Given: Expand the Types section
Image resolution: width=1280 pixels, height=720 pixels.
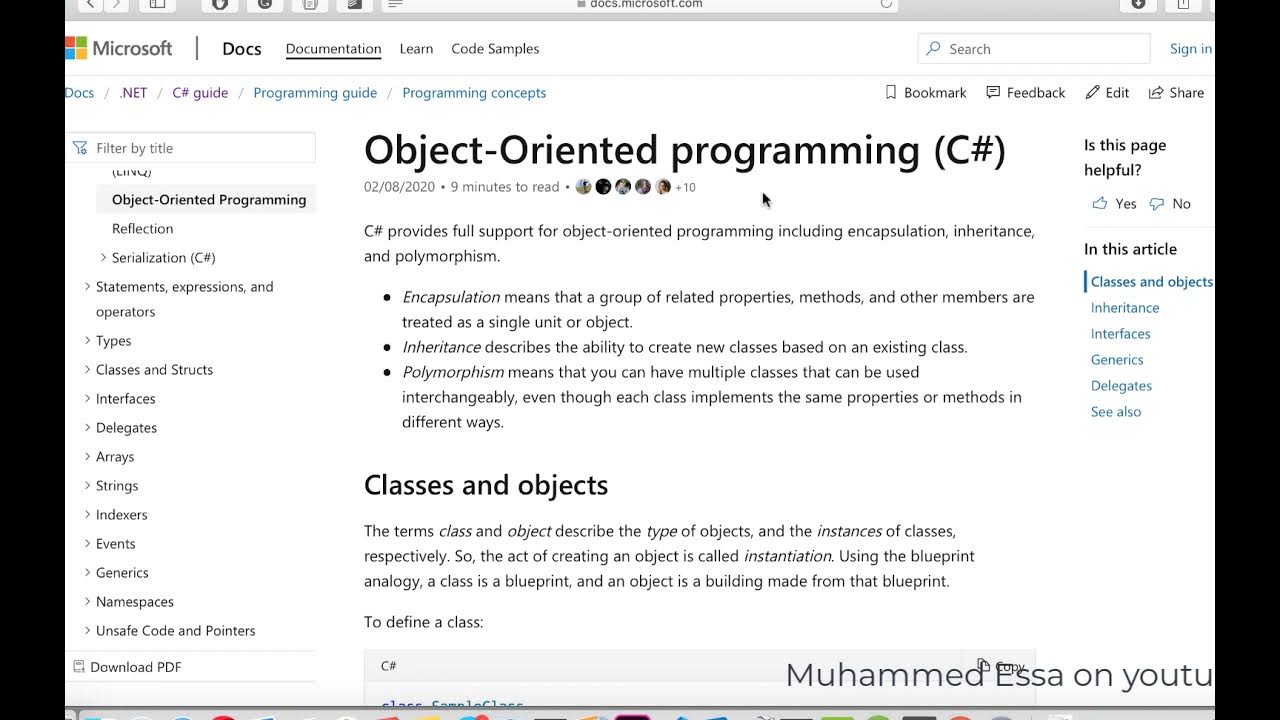Looking at the screenshot, I should coord(87,341).
